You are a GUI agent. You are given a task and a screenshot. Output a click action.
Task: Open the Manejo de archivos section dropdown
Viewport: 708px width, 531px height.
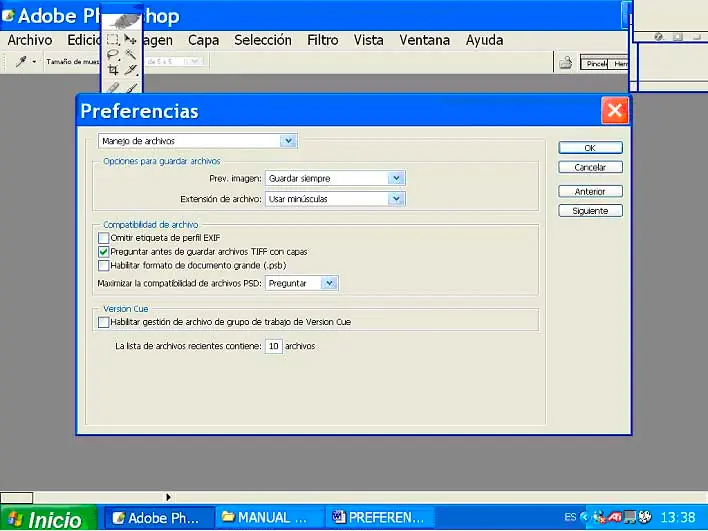(198, 141)
